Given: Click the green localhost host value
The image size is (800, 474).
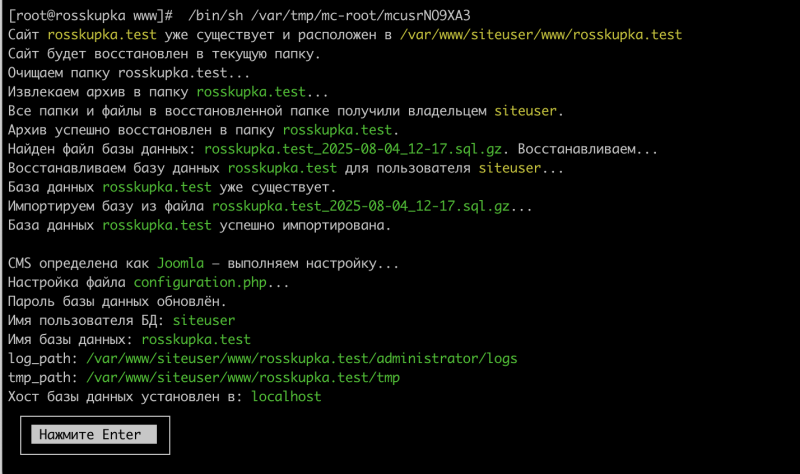Looking at the screenshot, I should [x=287, y=396].
